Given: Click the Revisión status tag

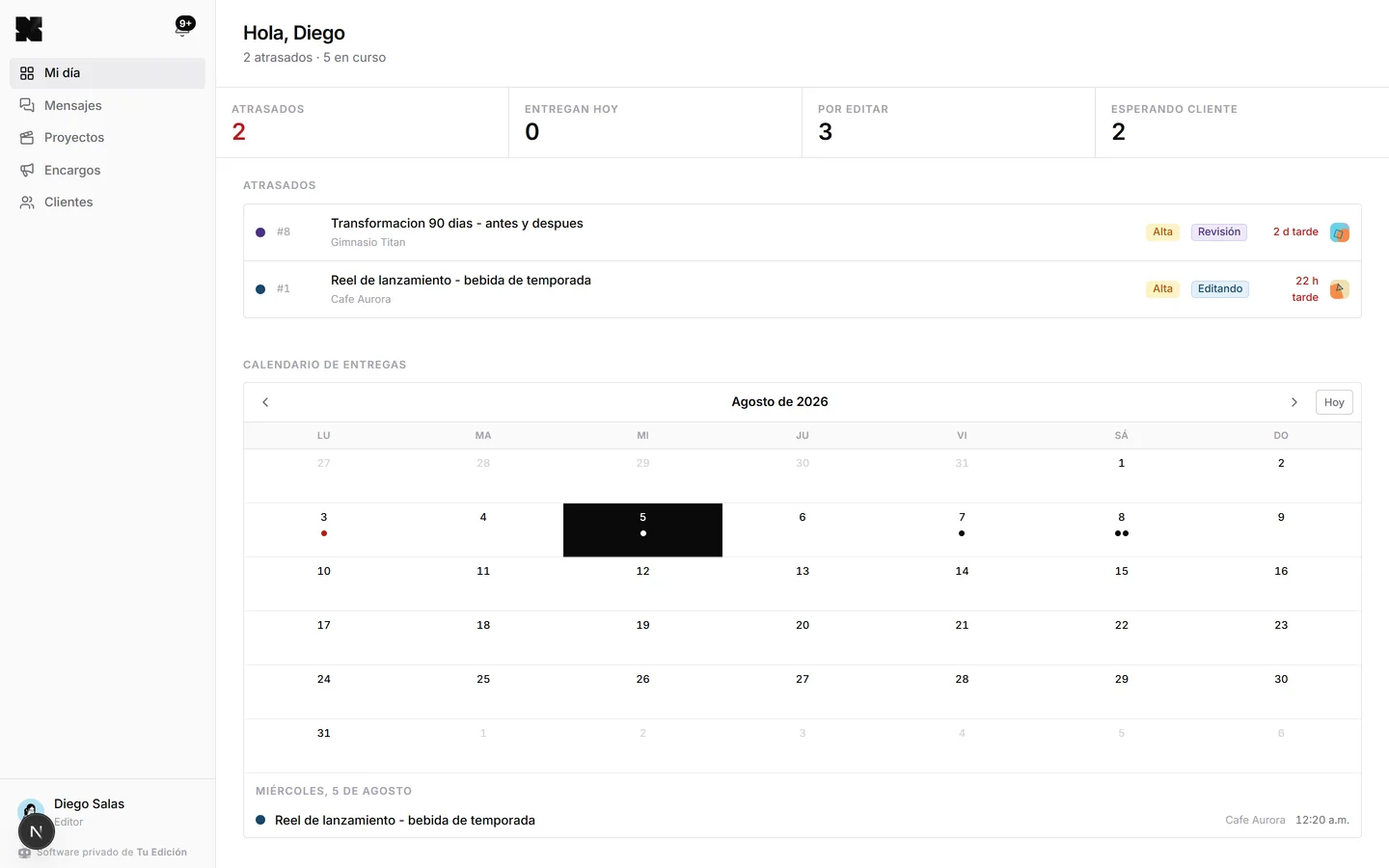Looking at the screenshot, I should pyautogui.click(x=1219, y=232).
